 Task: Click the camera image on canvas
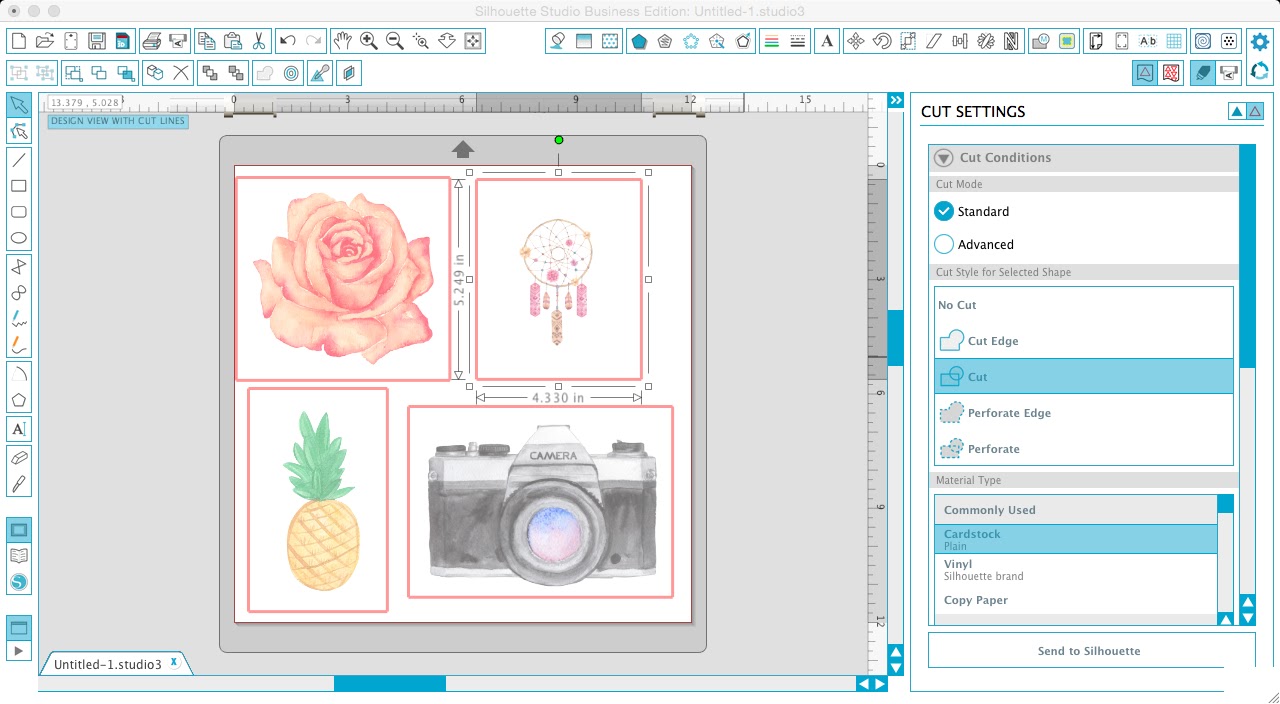[543, 505]
